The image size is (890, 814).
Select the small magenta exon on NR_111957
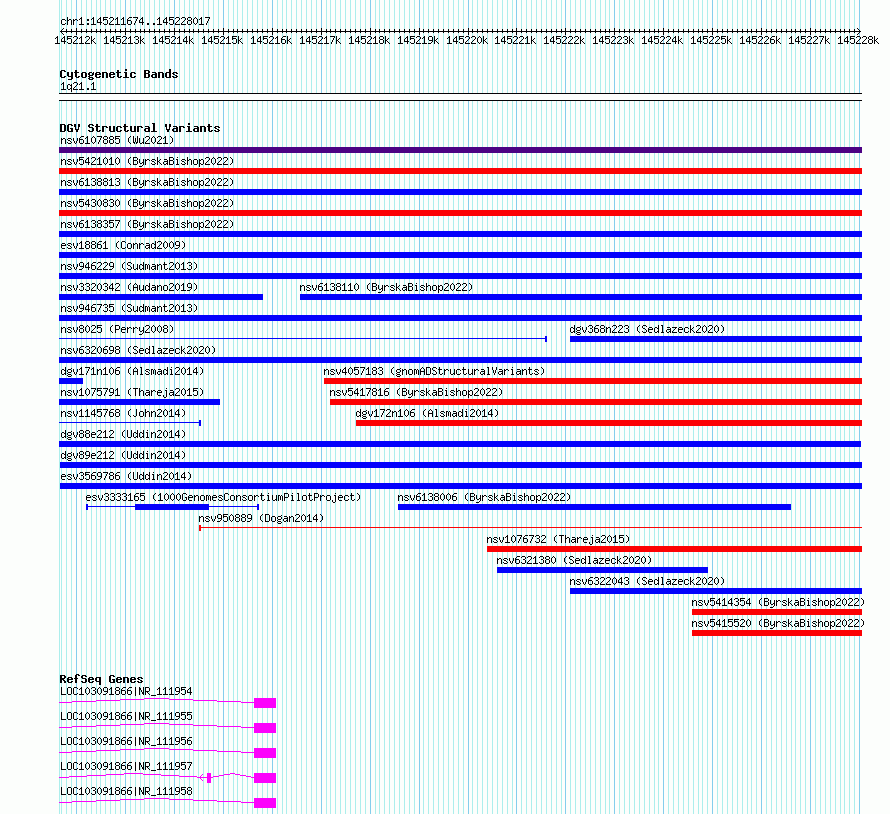point(209,778)
